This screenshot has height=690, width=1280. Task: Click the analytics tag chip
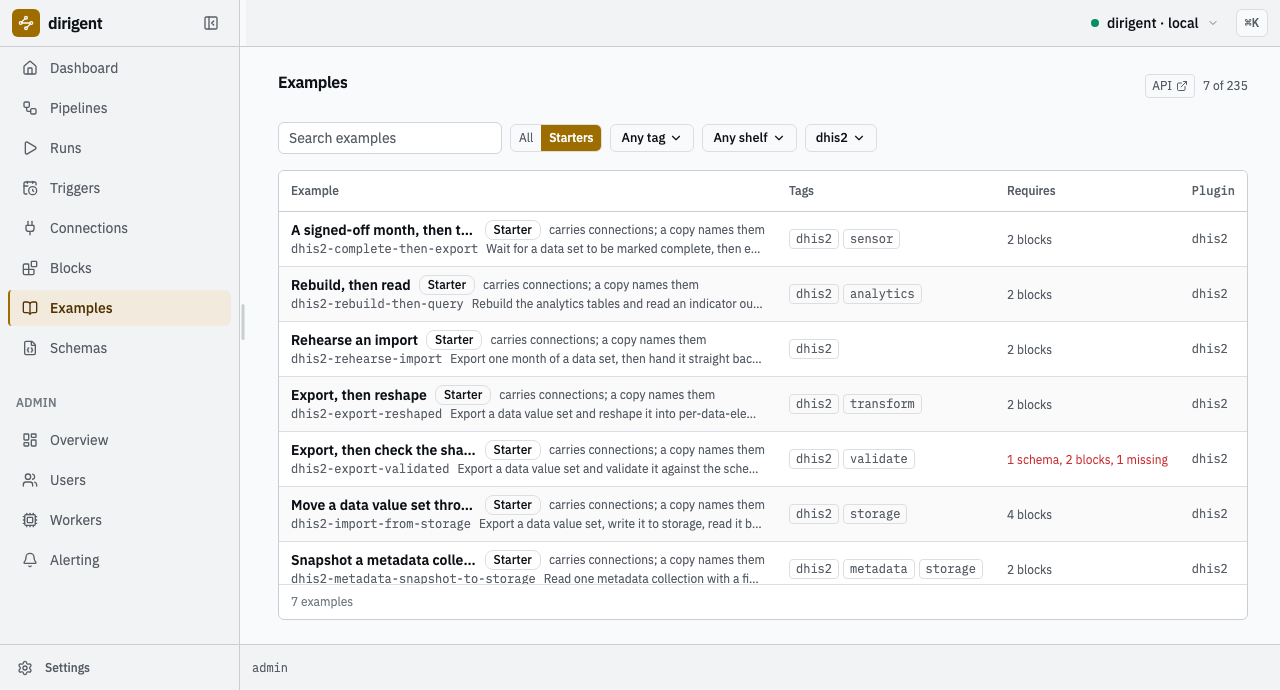[x=882, y=294]
